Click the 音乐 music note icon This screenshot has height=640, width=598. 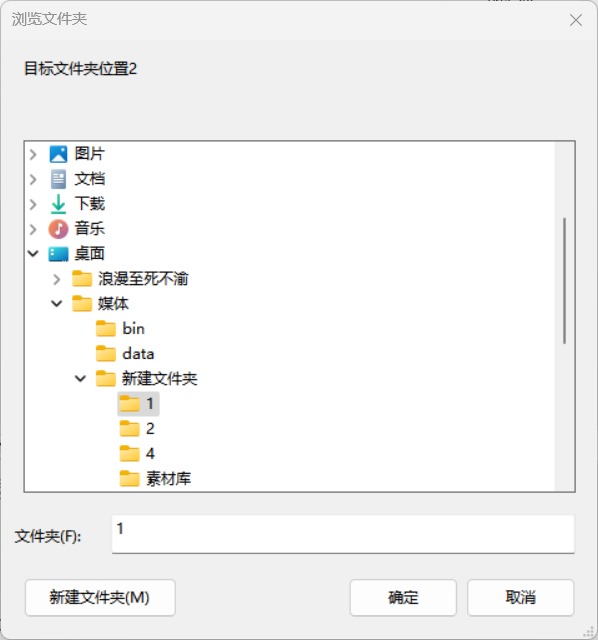[58, 229]
